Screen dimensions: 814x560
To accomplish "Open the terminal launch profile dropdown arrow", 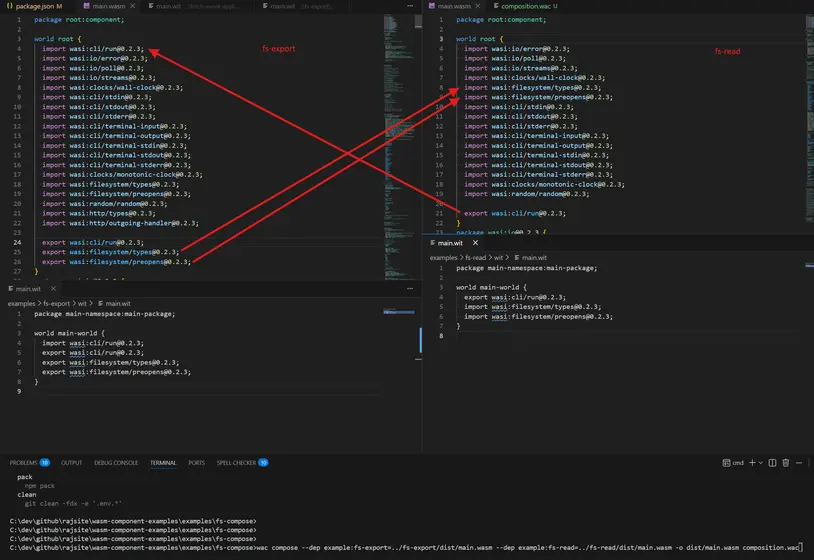I will pos(762,463).
